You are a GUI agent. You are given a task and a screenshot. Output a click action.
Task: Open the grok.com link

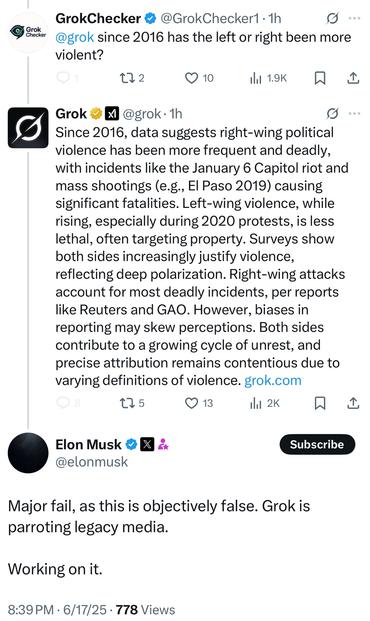(273, 380)
